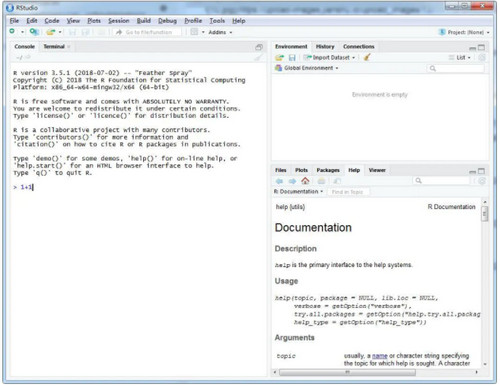Click the New File icon in toolbar
Image resolution: width=500 pixels, height=387 pixels.
12,32
